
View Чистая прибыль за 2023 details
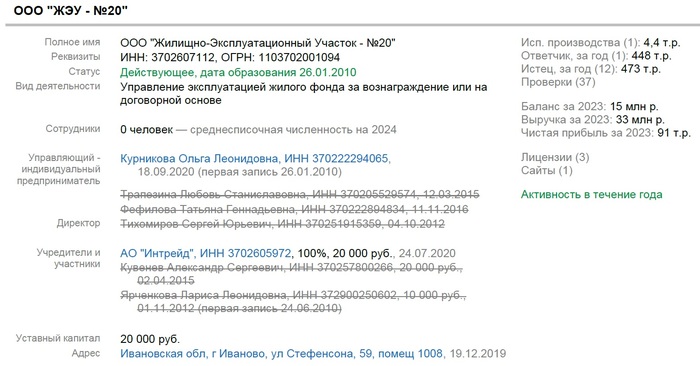point(605,133)
